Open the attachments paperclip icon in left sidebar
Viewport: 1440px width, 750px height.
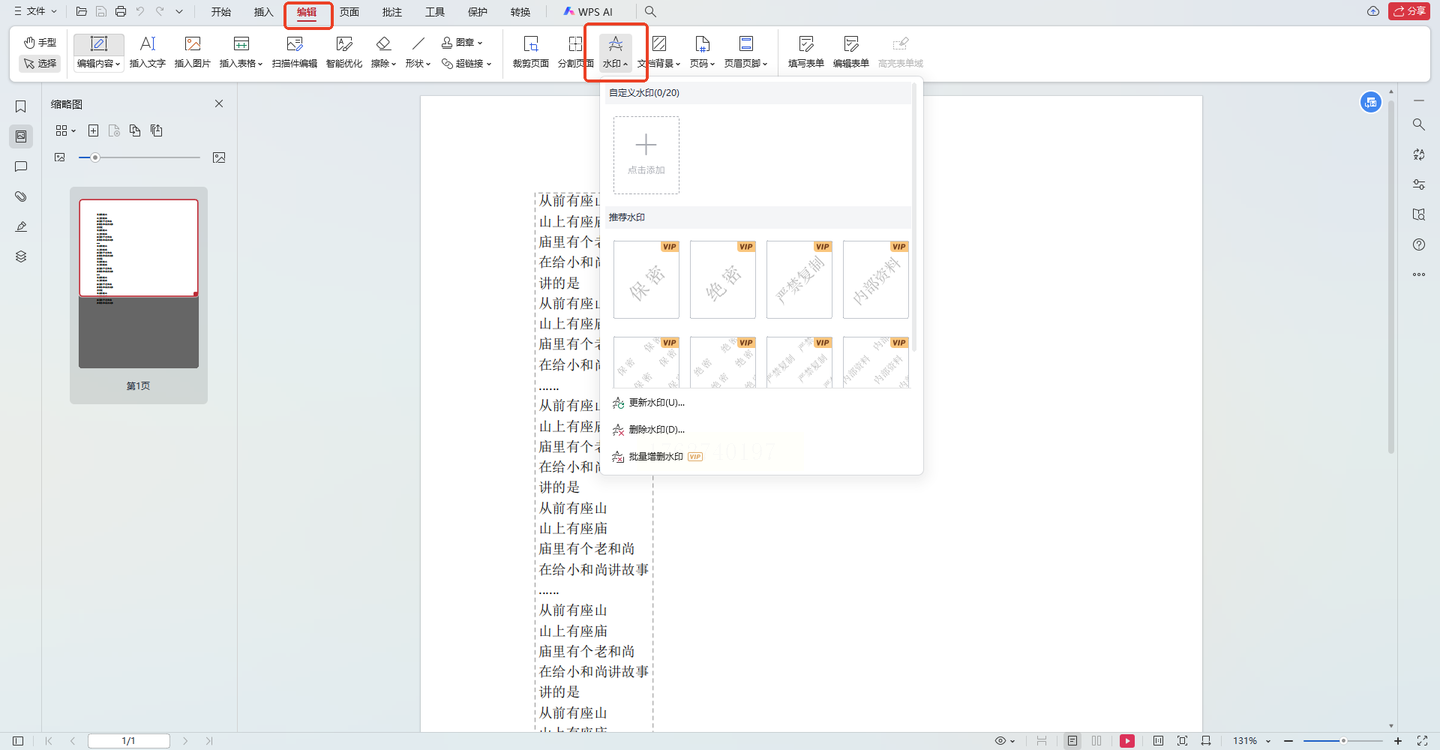click(x=21, y=197)
